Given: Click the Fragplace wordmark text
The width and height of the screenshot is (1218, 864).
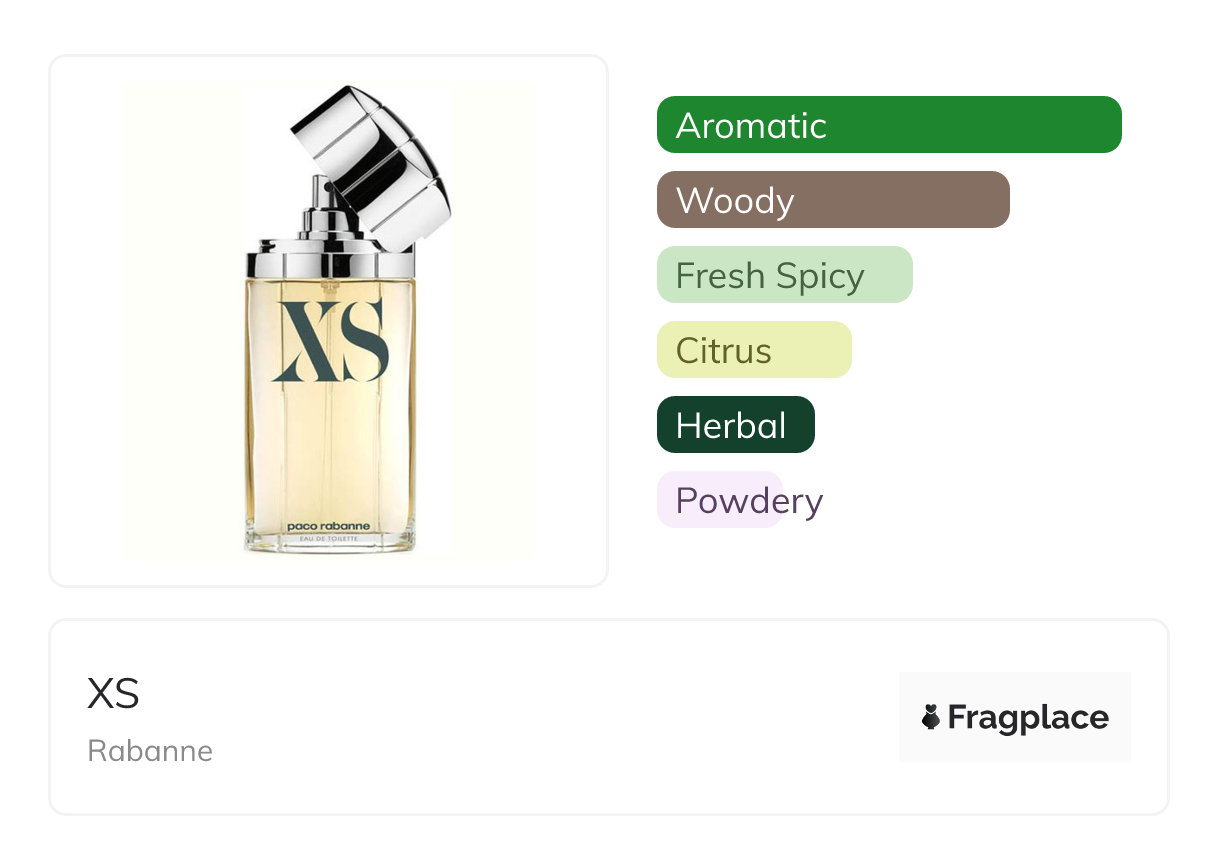Looking at the screenshot, I should [x=1028, y=718].
